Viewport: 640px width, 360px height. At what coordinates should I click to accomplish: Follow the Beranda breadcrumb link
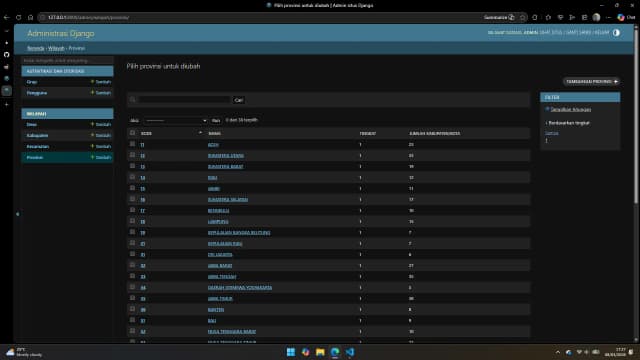pos(36,48)
